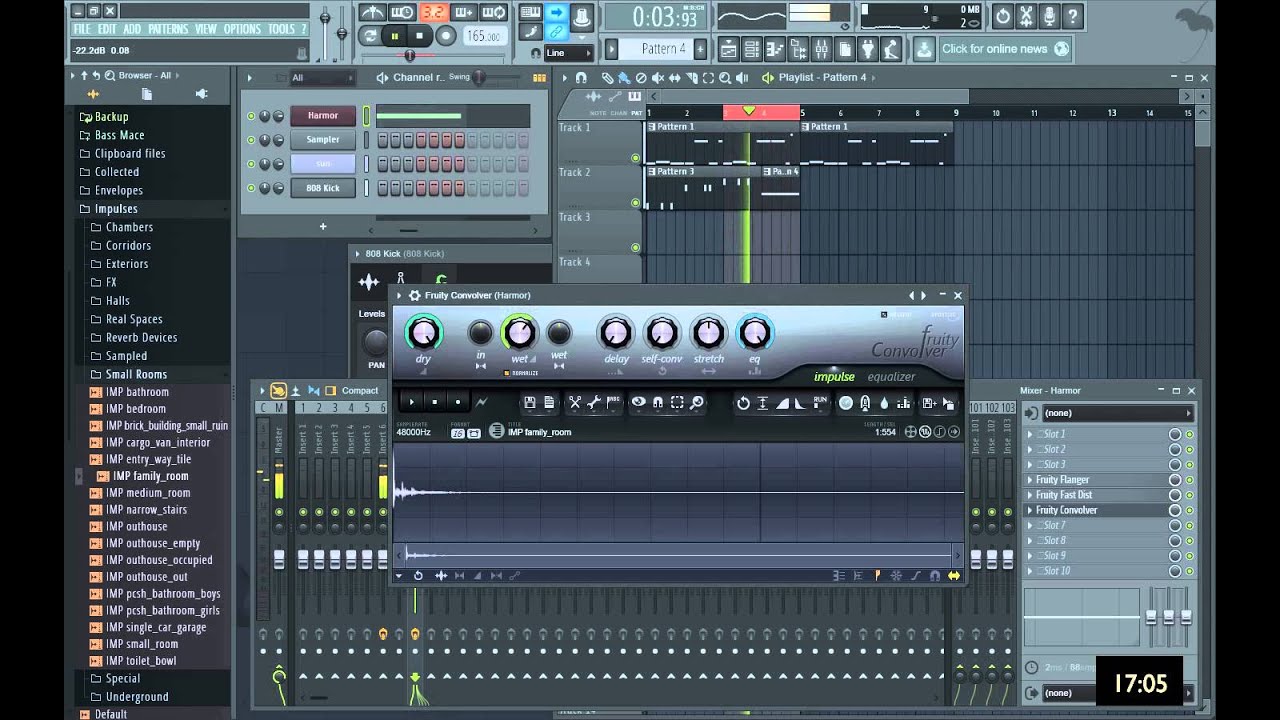Image resolution: width=1280 pixels, height=720 pixels.
Task: Expand the Special folder in browser
Action: [123, 678]
